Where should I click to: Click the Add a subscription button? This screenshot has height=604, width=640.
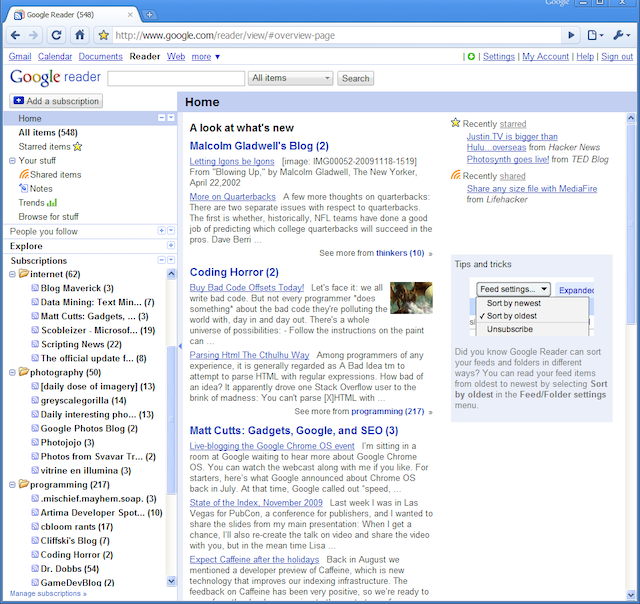click(x=56, y=101)
